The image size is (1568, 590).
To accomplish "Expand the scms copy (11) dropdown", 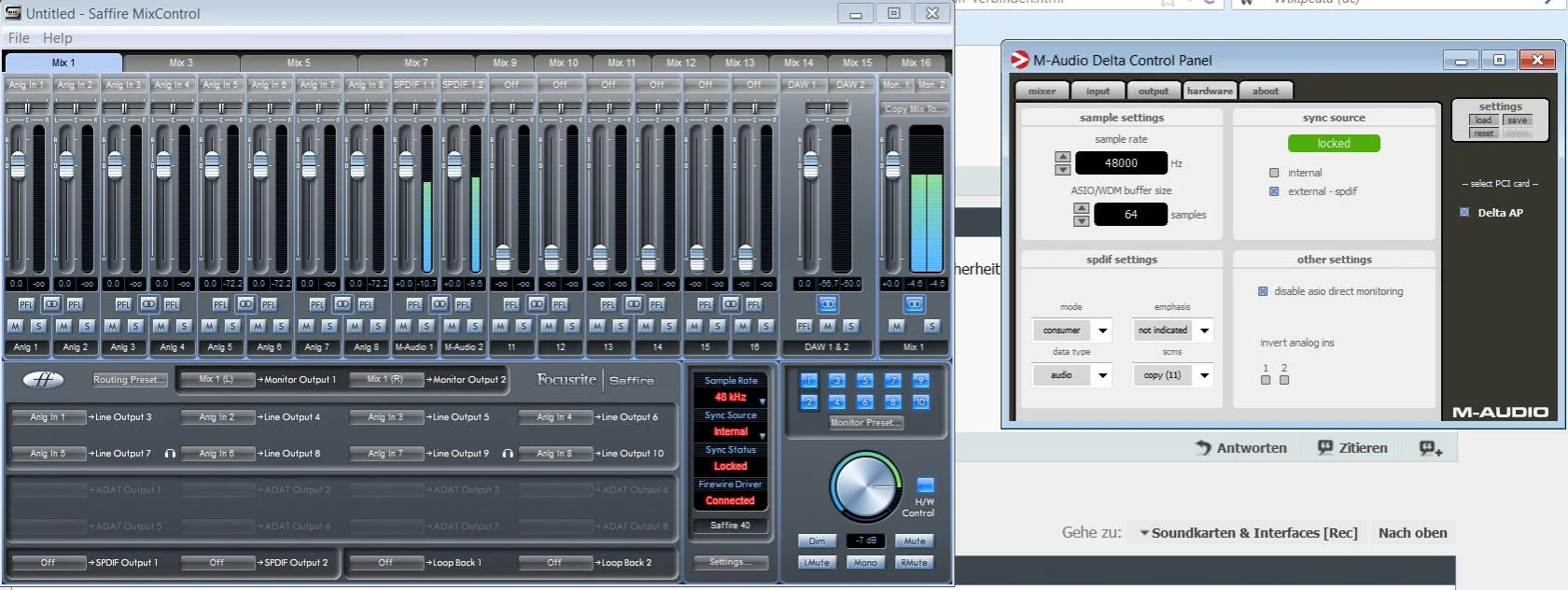I will point(1204,375).
